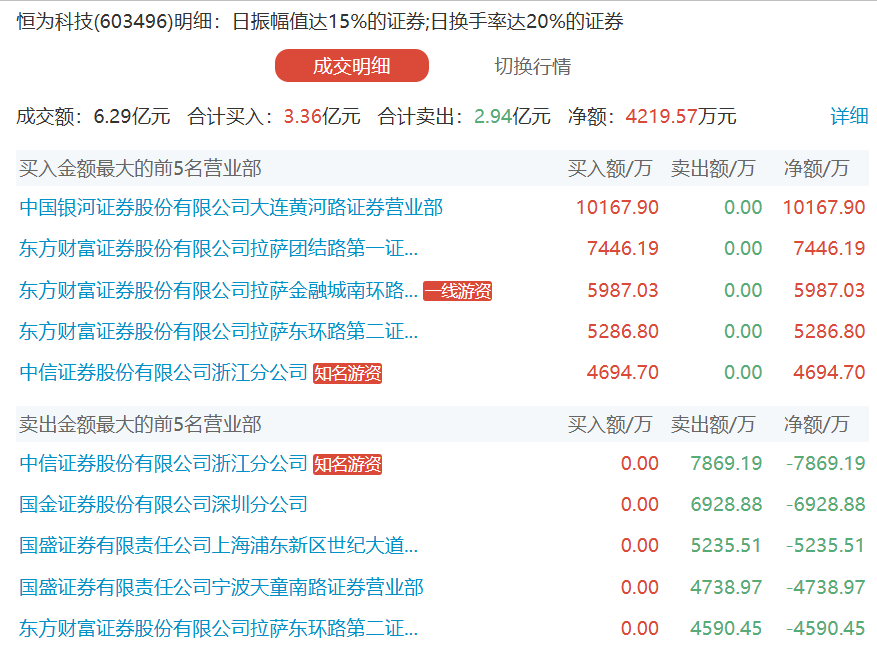The image size is (877, 651).
Task: Click the buy amount 5987.03
Action: tap(623, 290)
